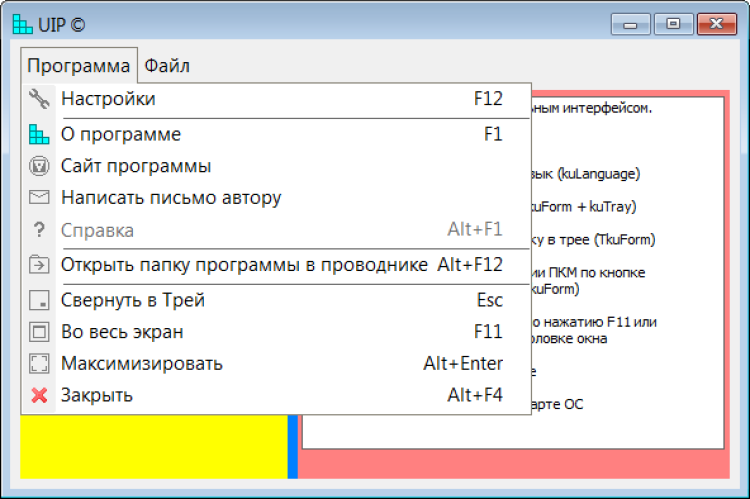Choose О программе menu entry
Viewport: 750px width, 499px height.
click(120, 134)
